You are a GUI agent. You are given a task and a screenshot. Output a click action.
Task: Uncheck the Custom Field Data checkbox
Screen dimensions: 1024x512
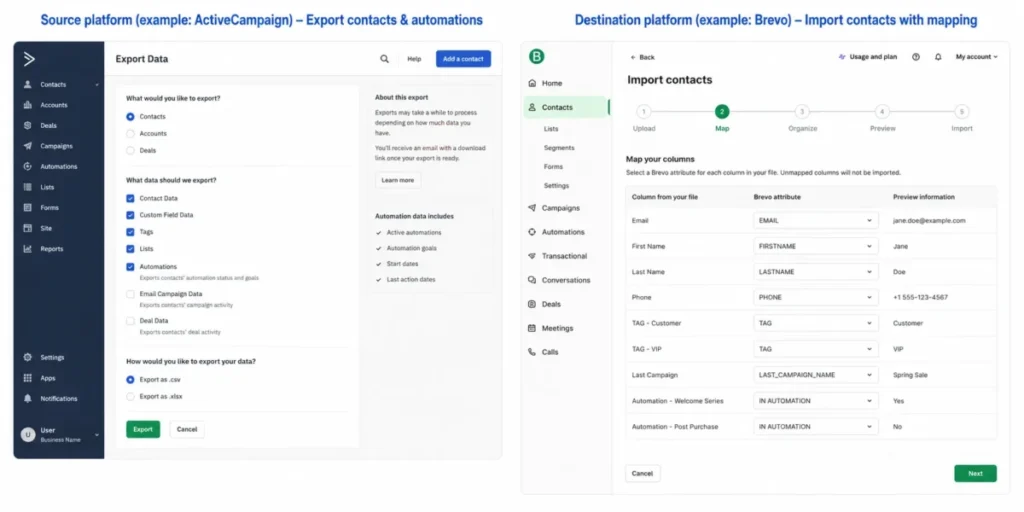click(130, 215)
